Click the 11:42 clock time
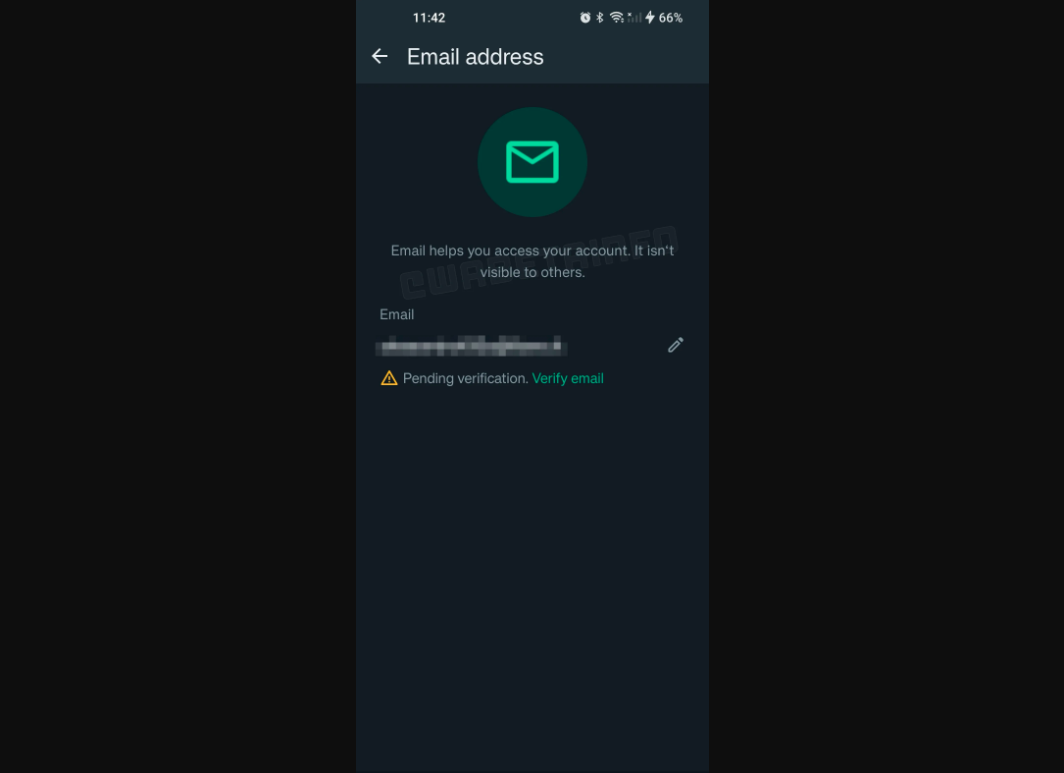The image size is (1064, 773). click(429, 18)
